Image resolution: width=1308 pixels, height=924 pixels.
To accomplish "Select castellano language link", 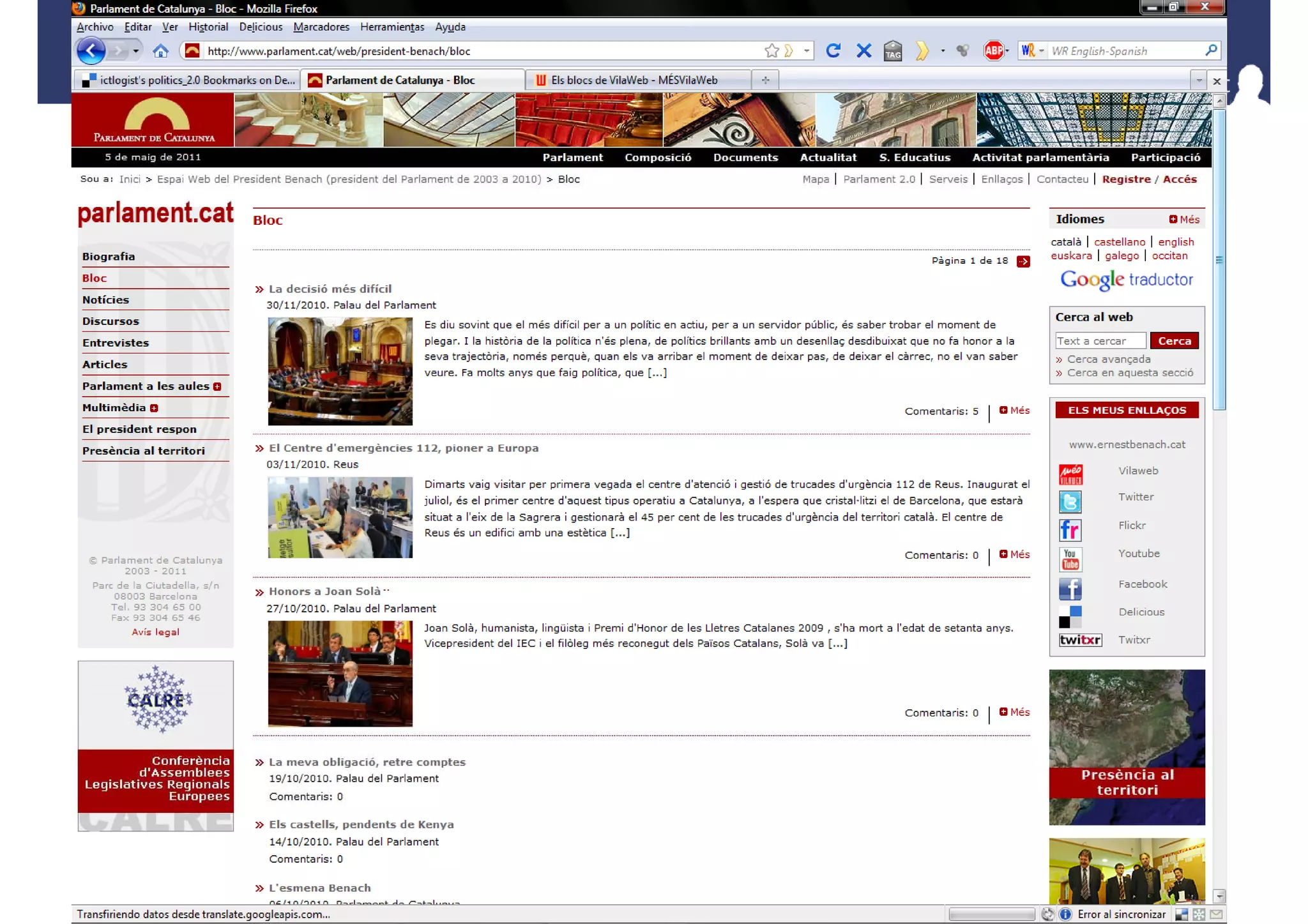I will pos(1119,242).
